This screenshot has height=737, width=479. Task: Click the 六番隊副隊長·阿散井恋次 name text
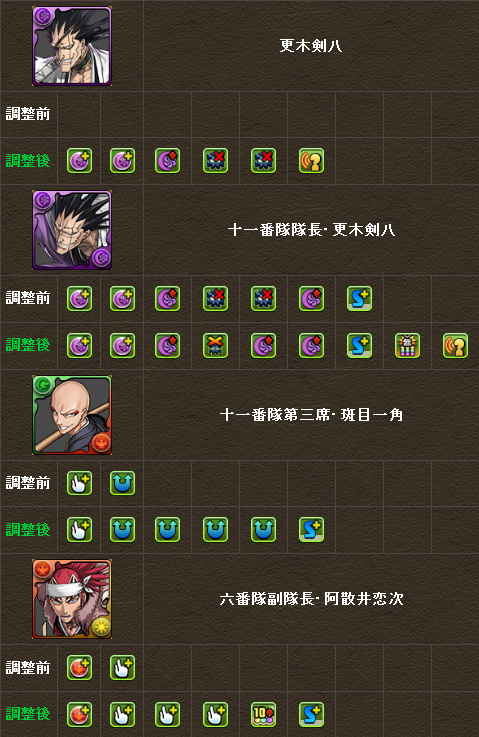coord(311,599)
